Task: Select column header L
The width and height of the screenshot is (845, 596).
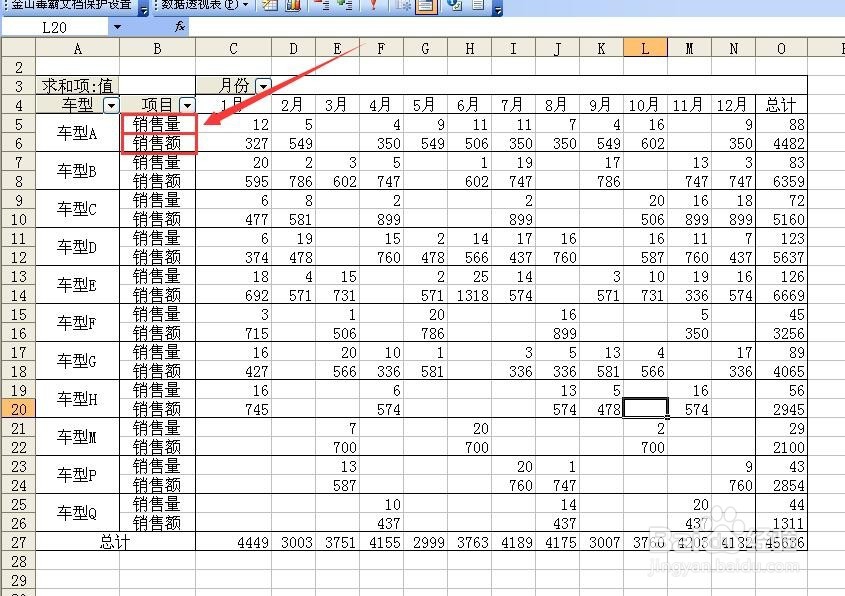Action: 644,47
